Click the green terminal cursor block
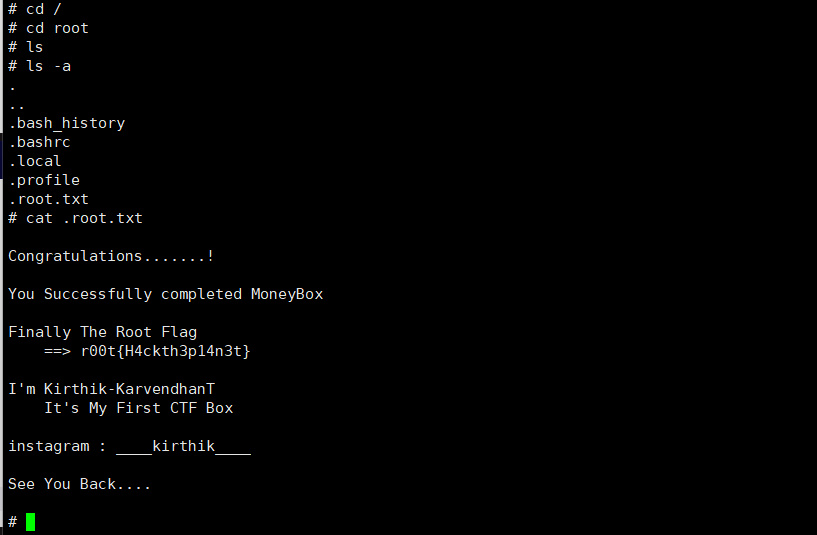Image resolution: width=817 pixels, height=535 pixels. [31, 522]
